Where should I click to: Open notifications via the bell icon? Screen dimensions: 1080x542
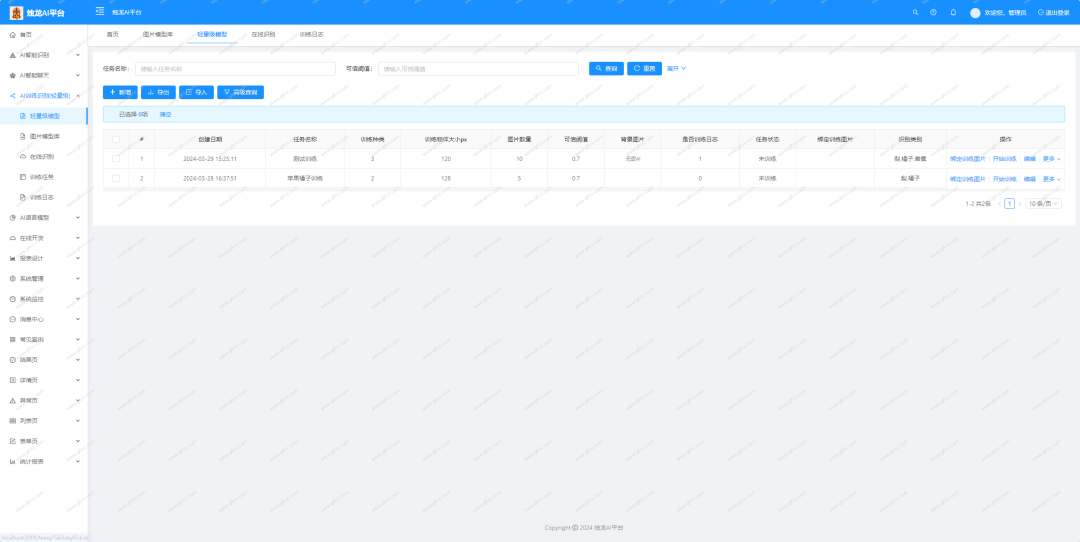(x=953, y=12)
